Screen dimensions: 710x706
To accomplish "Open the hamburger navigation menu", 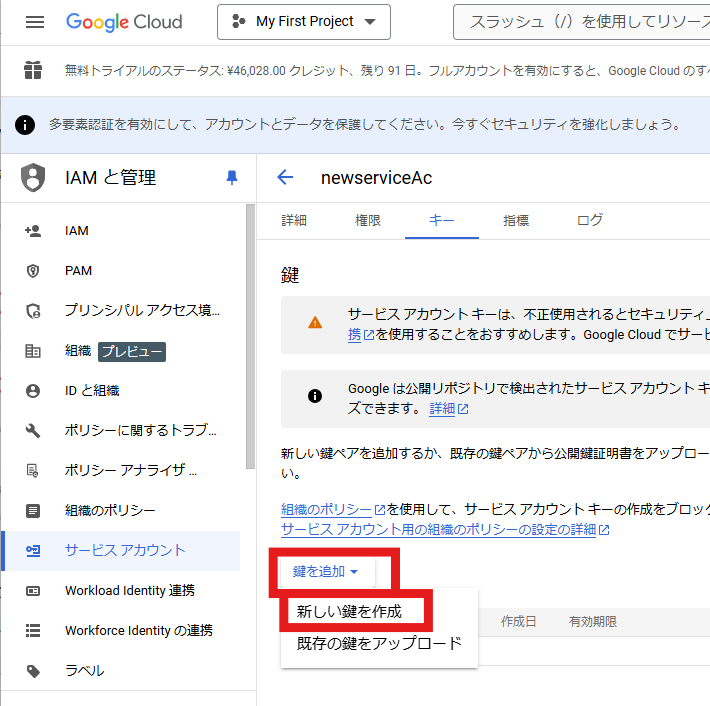I will click(x=35, y=22).
